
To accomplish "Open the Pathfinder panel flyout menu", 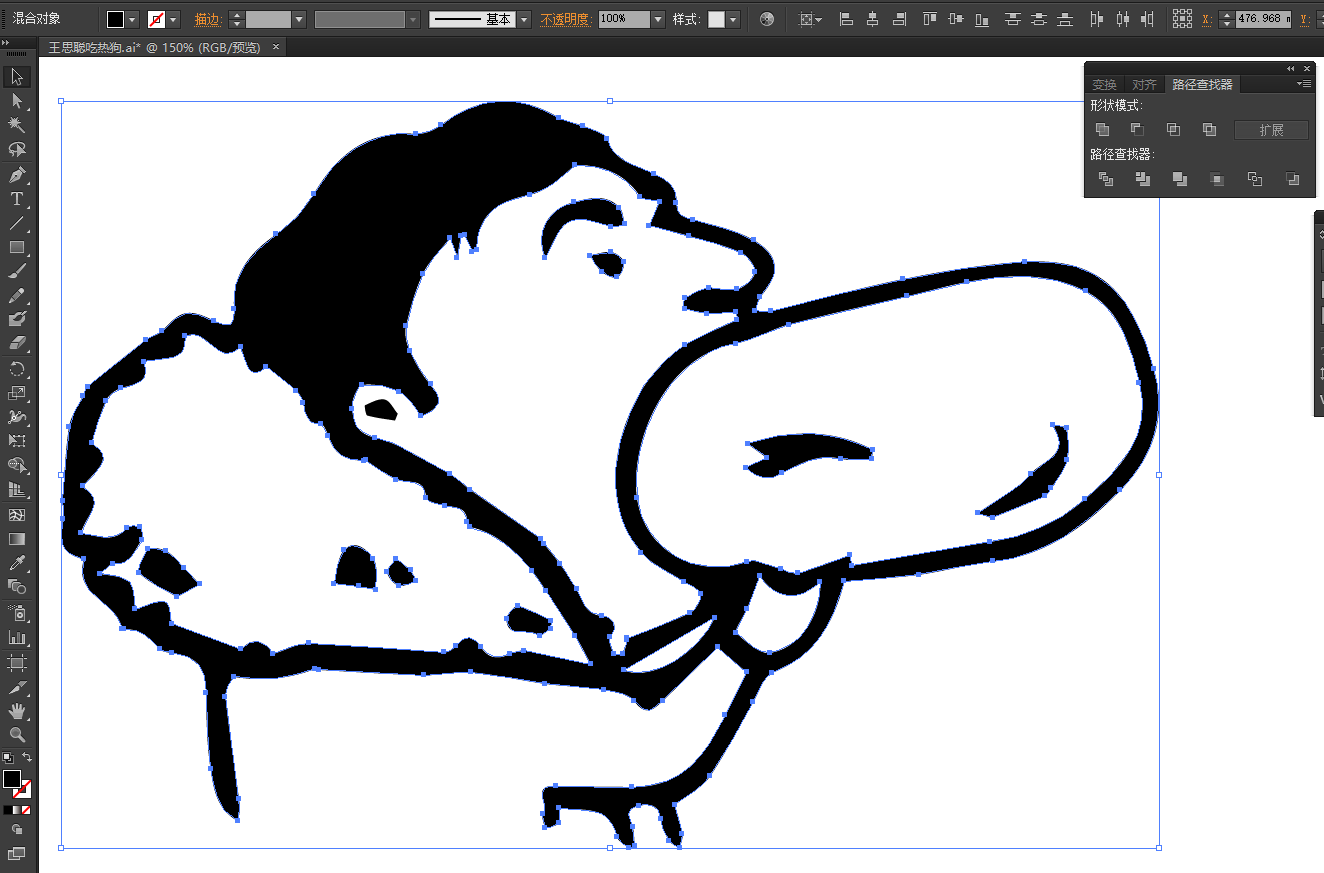I will pyautogui.click(x=1304, y=84).
